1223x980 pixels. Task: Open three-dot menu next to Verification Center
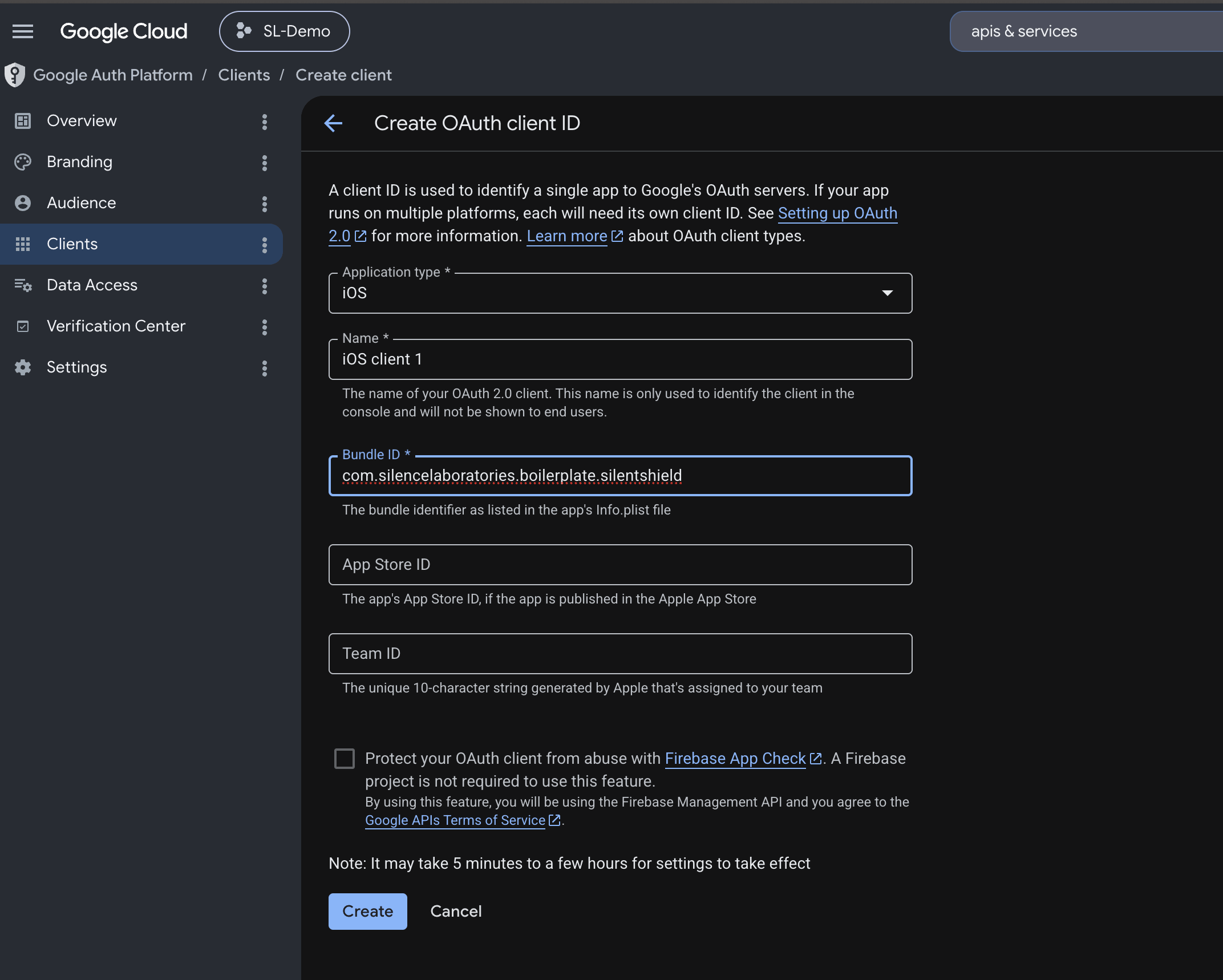pyautogui.click(x=265, y=327)
